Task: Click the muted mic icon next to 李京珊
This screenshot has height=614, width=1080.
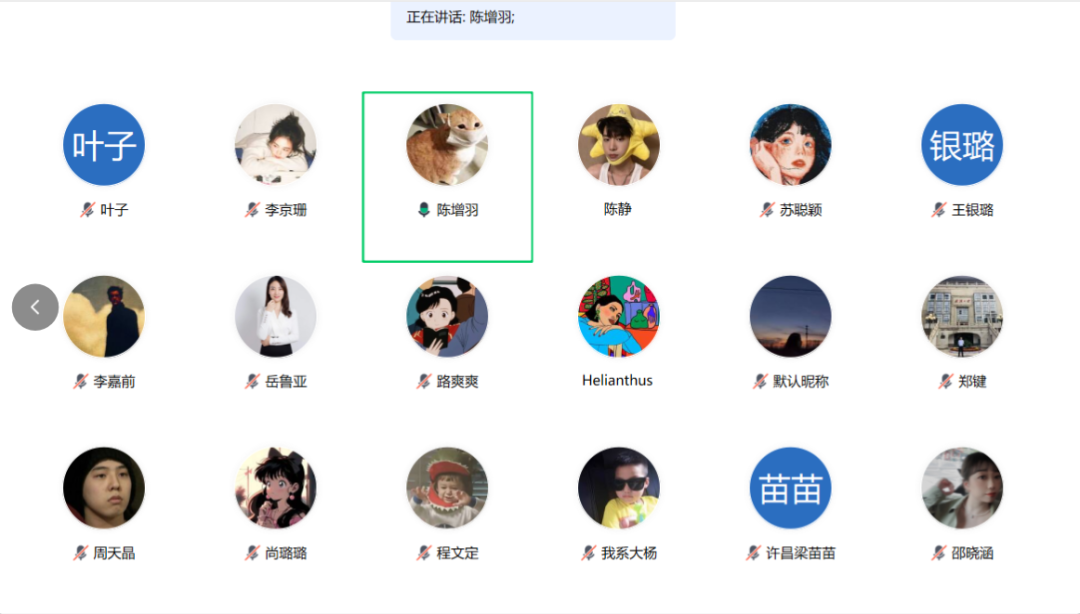Action: click(x=251, y=210)
